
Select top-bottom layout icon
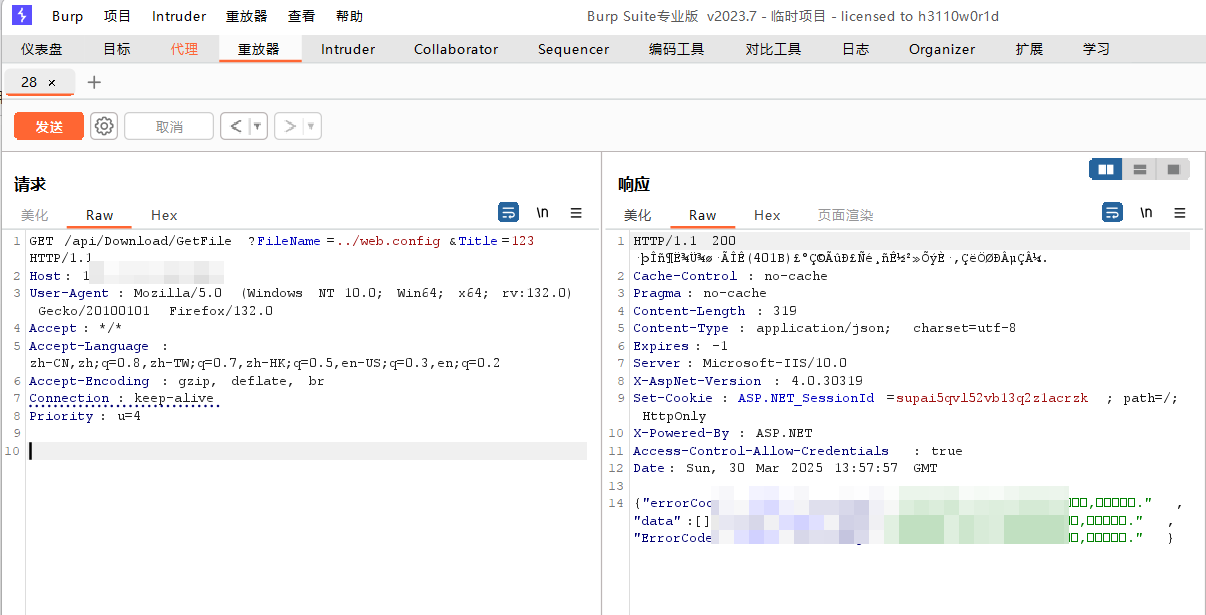1139,170
